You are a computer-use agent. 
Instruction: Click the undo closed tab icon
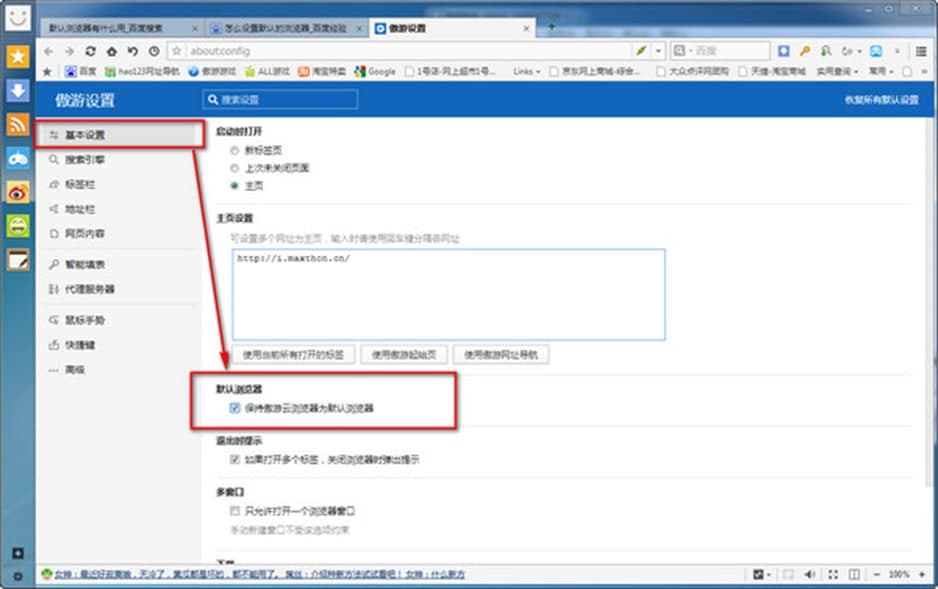pos(133,51)
